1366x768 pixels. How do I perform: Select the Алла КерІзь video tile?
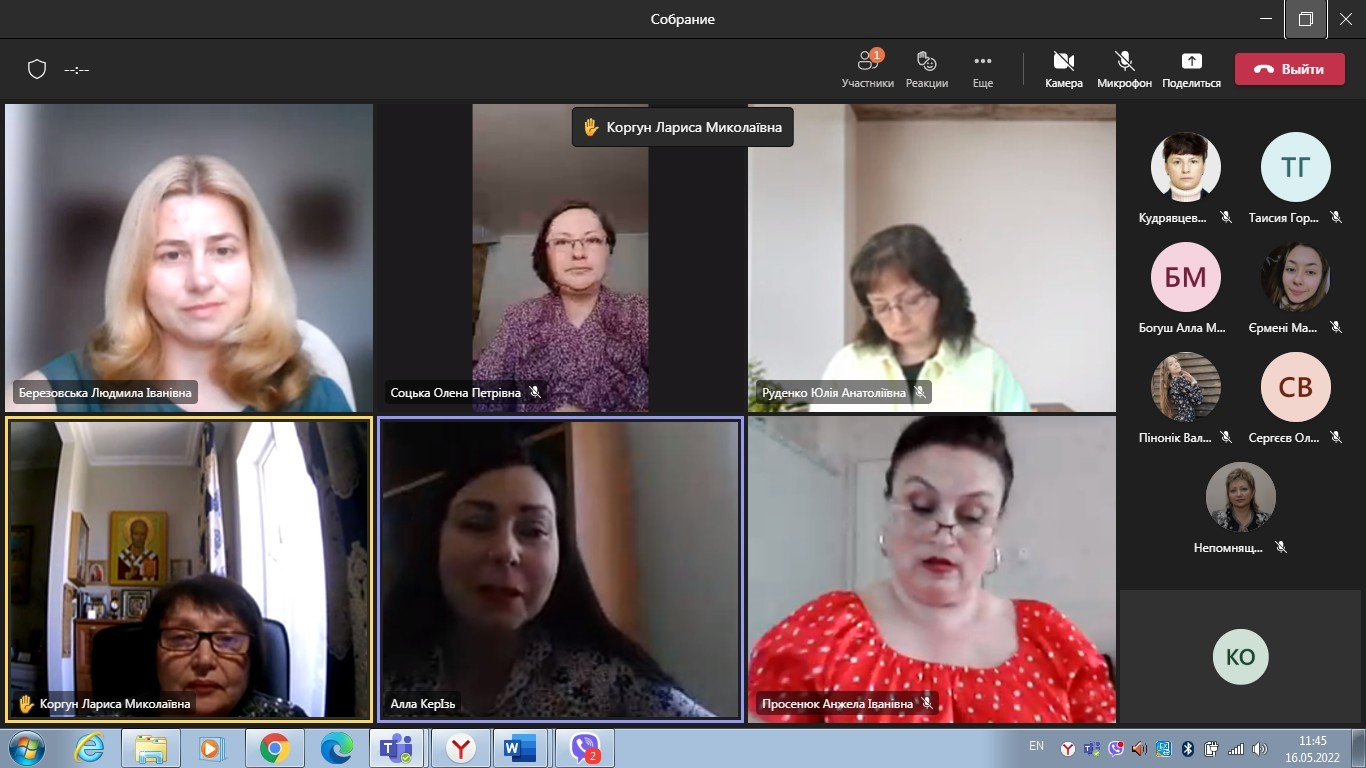click(560, 569)
